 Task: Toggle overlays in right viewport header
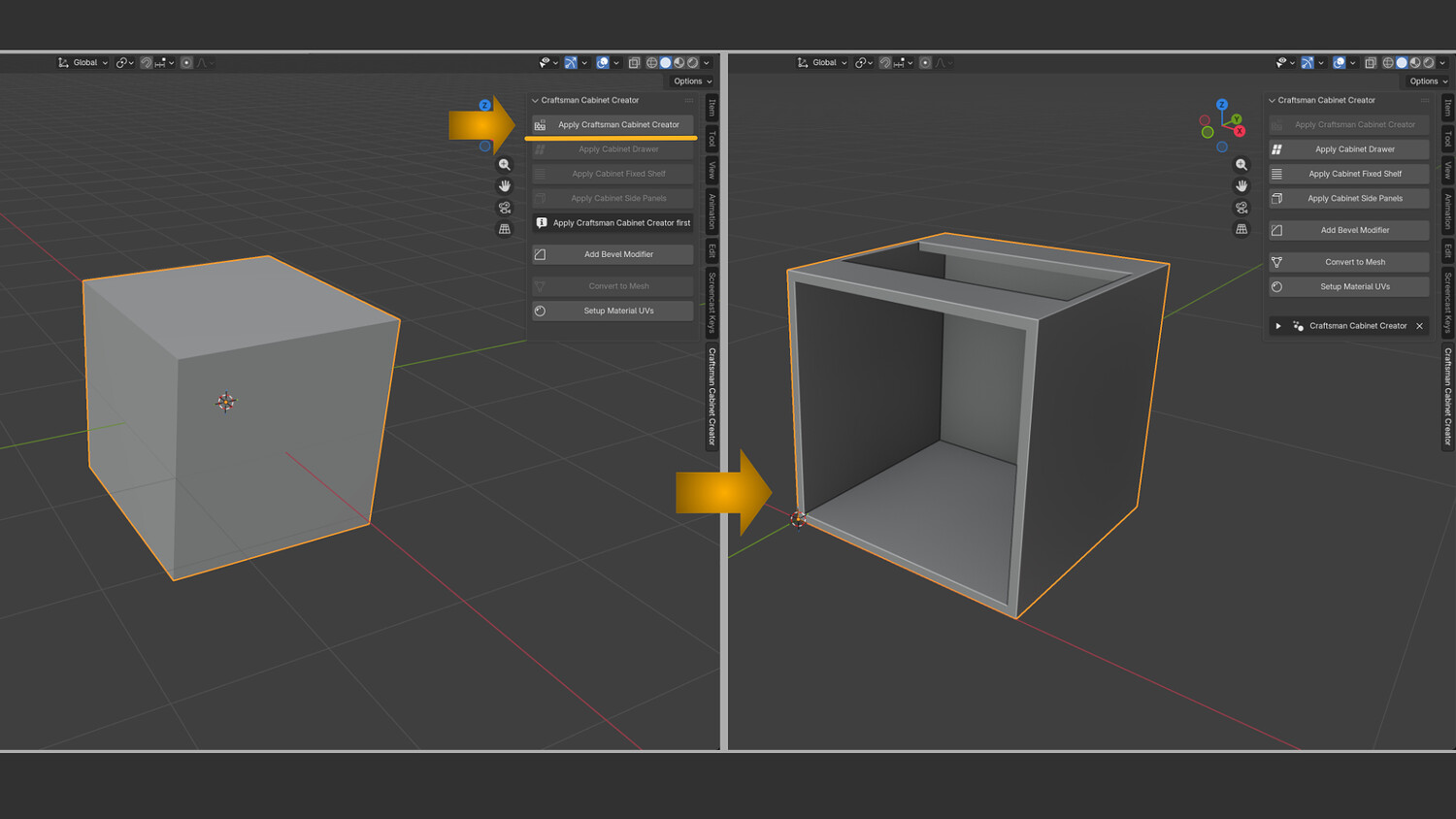[1340, 63]
